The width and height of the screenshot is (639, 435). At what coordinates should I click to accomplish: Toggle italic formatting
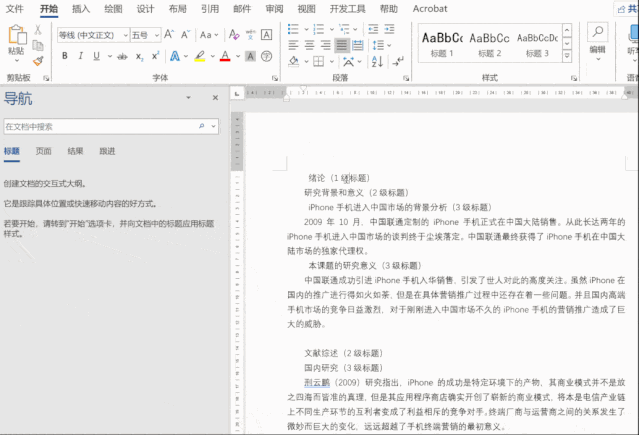(x=81, y=56)
